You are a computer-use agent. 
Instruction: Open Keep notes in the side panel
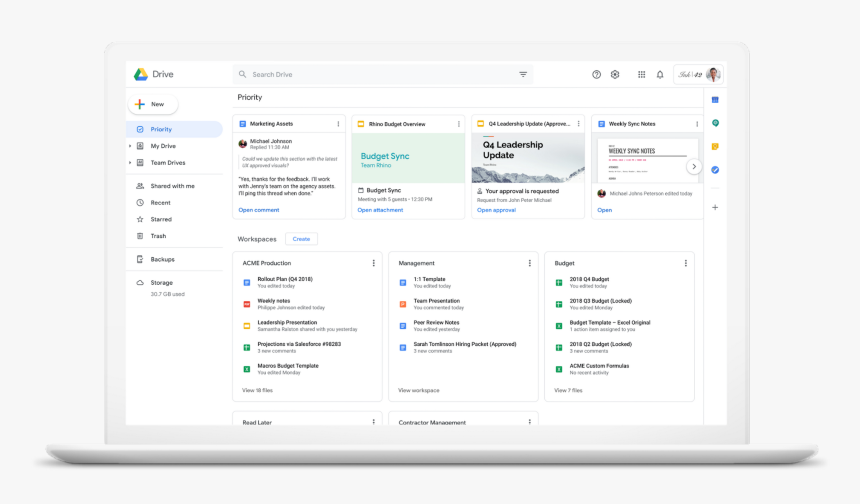pyautogui.click(x=715, y=146)
